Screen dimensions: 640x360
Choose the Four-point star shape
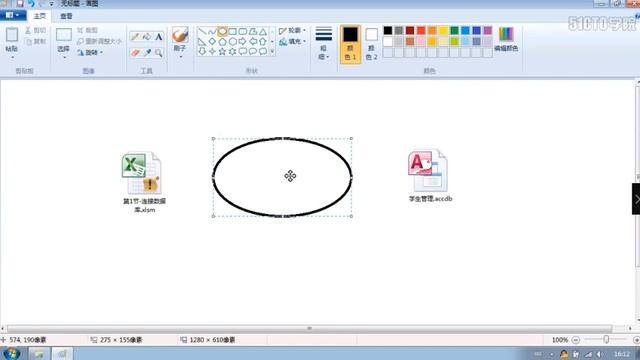coord(212,51)
